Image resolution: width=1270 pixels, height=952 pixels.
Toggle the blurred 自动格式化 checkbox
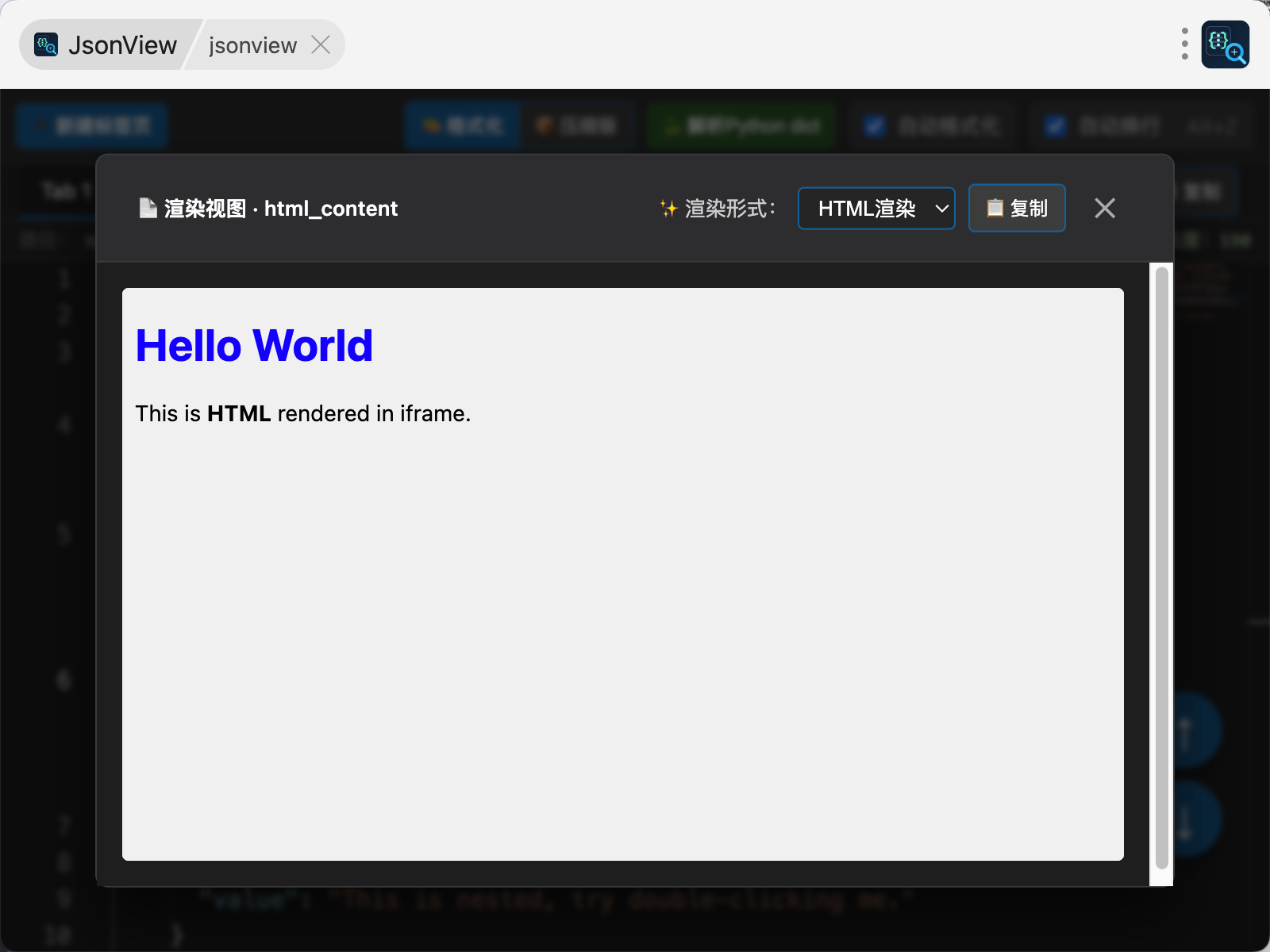point(875,125)
